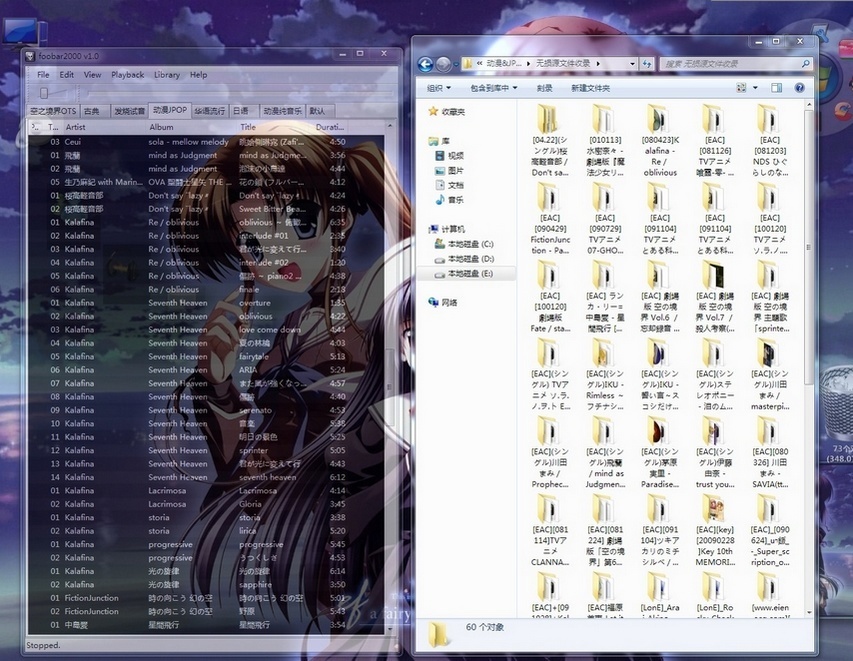
Task: Open the 文档 library in navigation pane
Action: coord(449,185)
